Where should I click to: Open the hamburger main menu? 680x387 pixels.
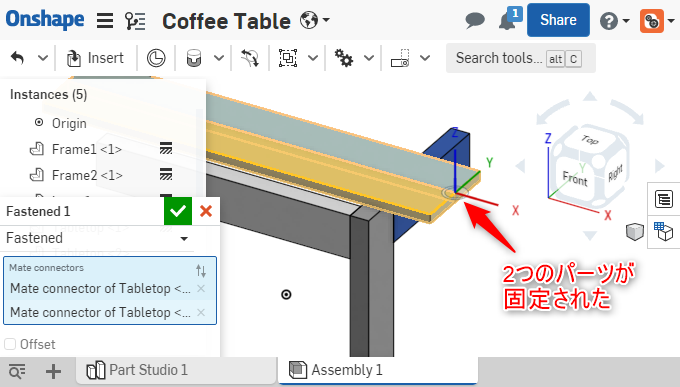105,20
